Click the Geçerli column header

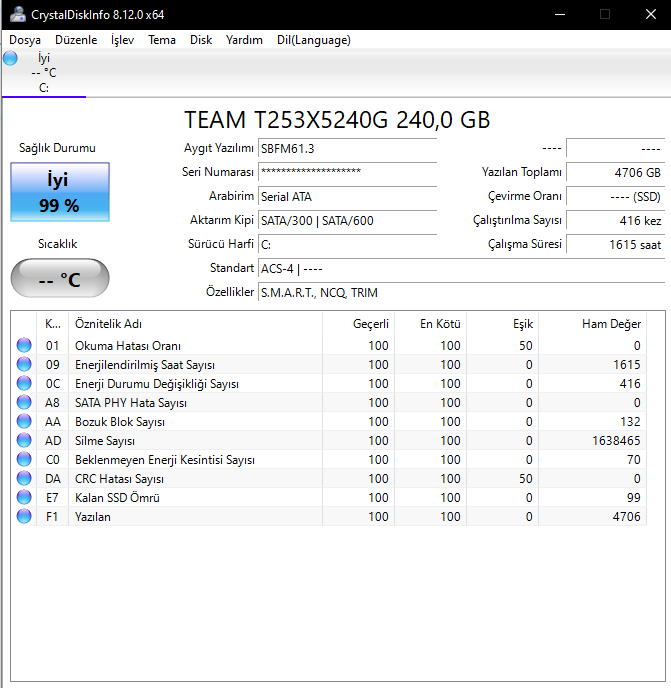click(x=359, y=324)
